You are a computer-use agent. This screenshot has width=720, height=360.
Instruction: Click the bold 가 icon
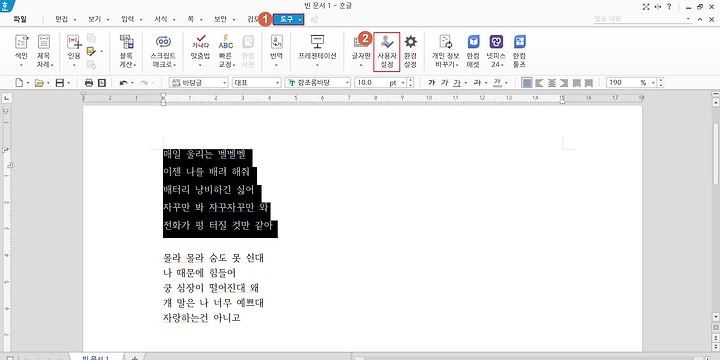coord(431,83)
